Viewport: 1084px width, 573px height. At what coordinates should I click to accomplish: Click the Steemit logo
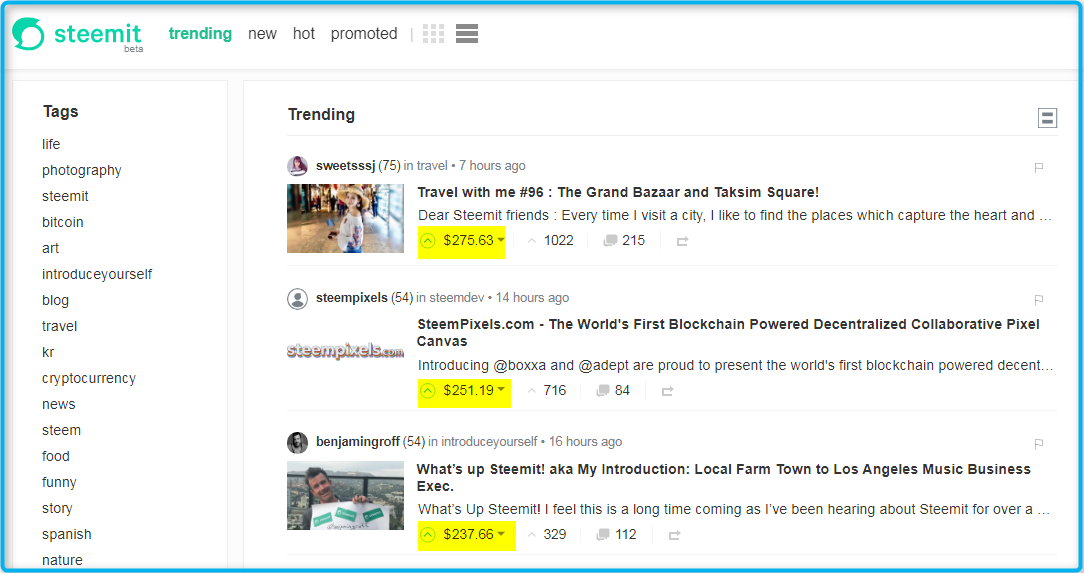[77, 35]
